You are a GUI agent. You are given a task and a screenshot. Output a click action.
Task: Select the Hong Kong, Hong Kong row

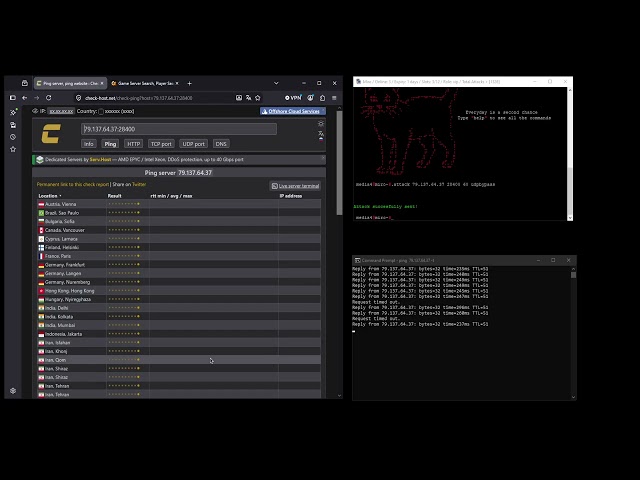coord(179,291)
